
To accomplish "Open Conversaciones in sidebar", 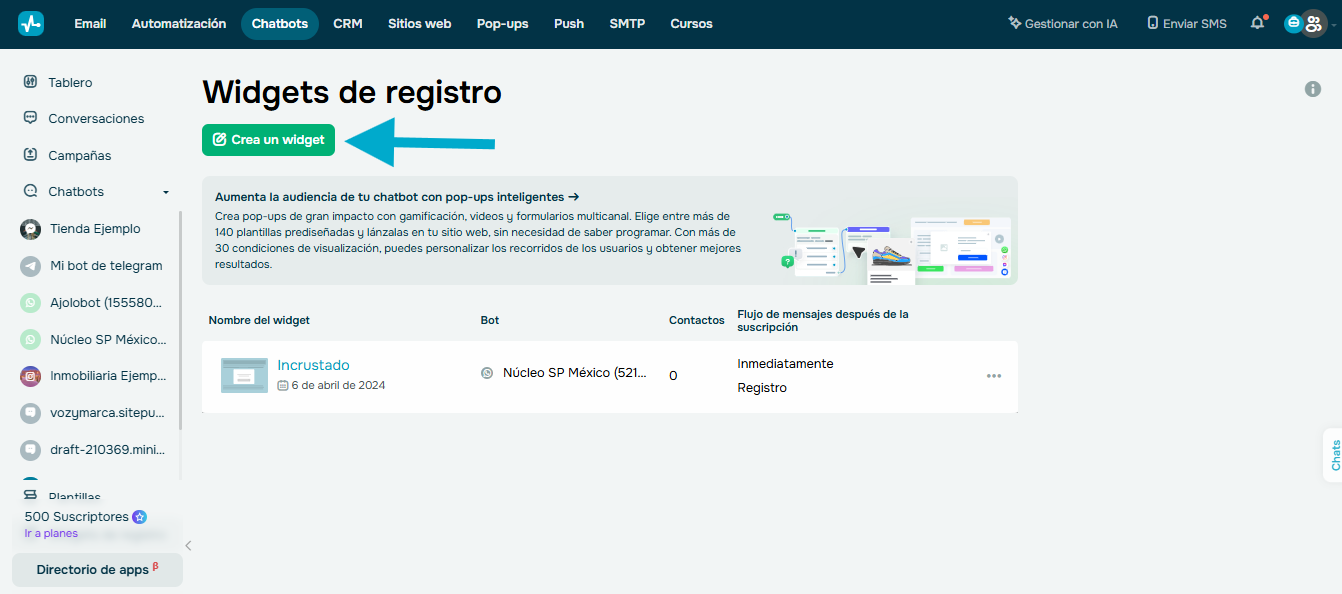I will pyautogui.click(x=96, y=118).
